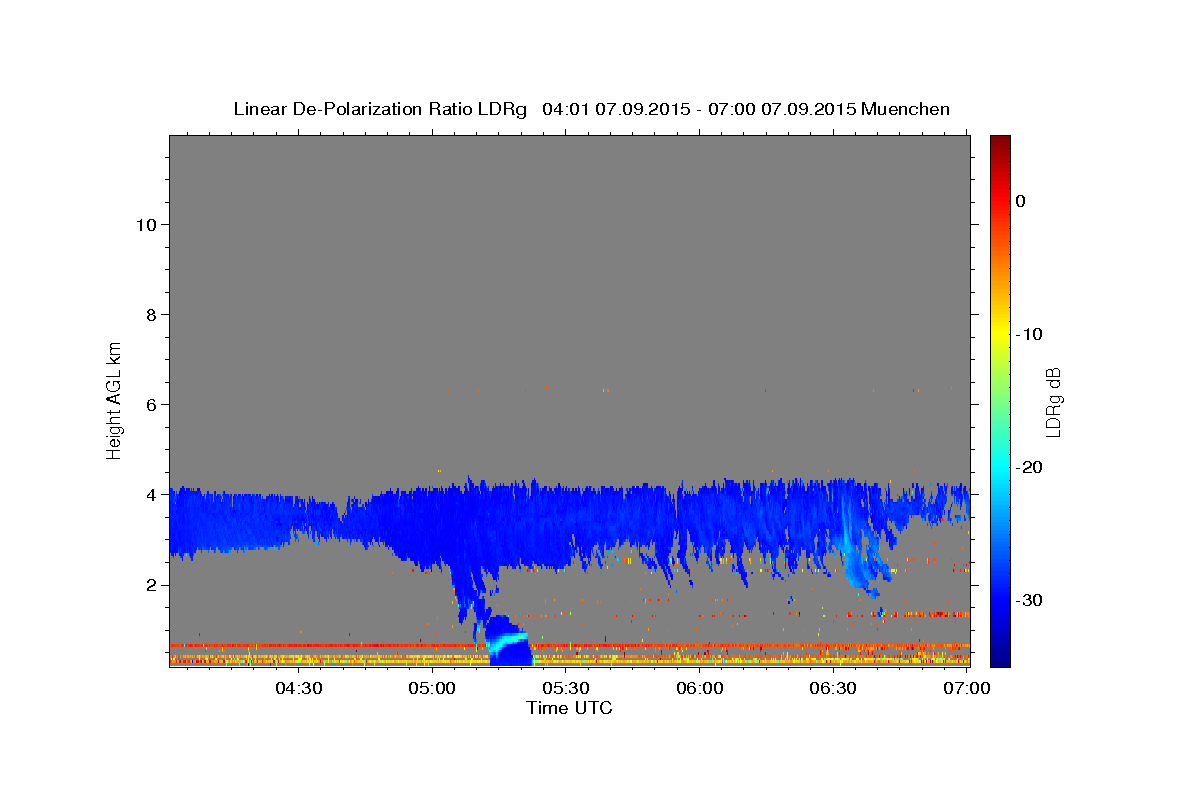Click the height tick label 4

pyautogui.click(x=150, y=495)
